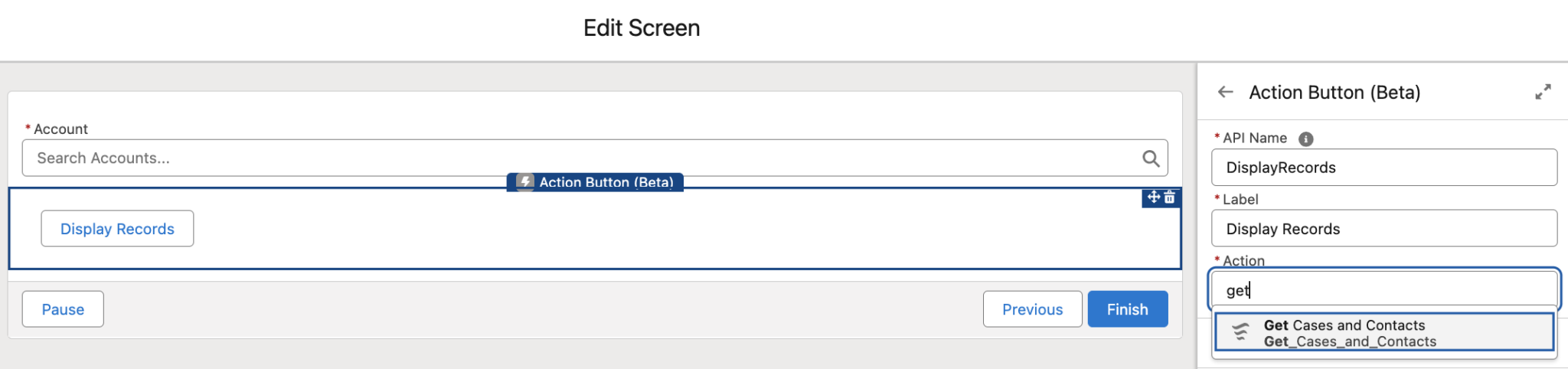
Task: Select the Get Cases and Contacts option
Action: point(1344,325)
